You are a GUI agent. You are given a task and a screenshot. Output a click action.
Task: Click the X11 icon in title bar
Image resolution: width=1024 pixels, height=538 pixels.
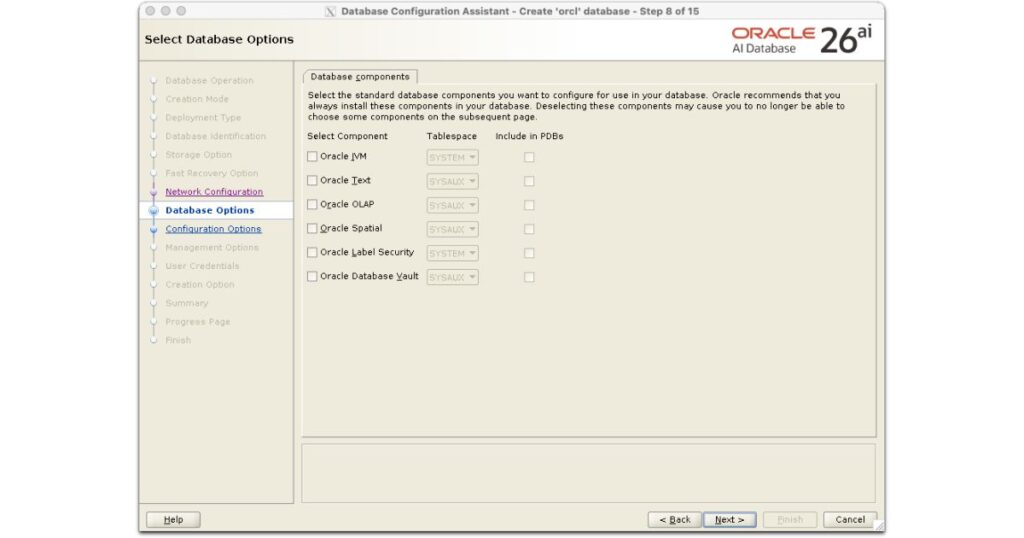(330, 11)
